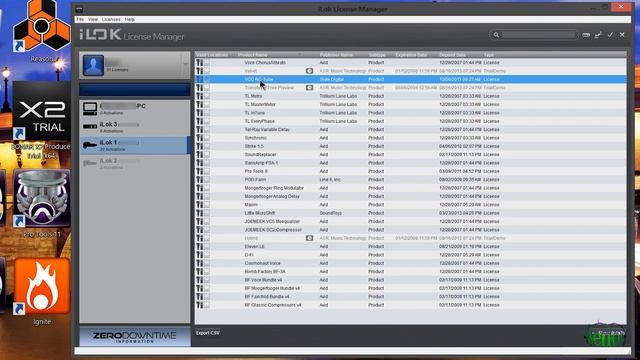Viewport: 640px width, 360px height.
Task: Select the PC computer location
Action: click(134, 109)
